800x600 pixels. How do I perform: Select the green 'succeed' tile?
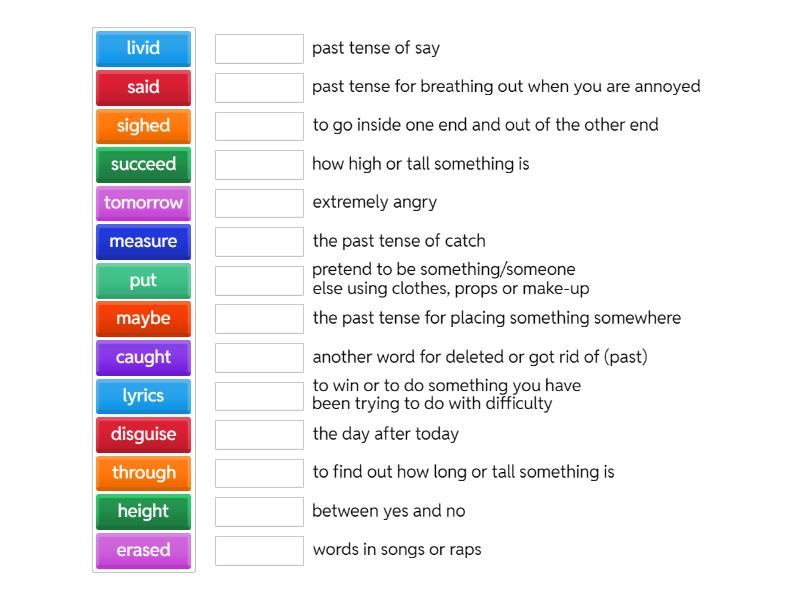[143, 164]
